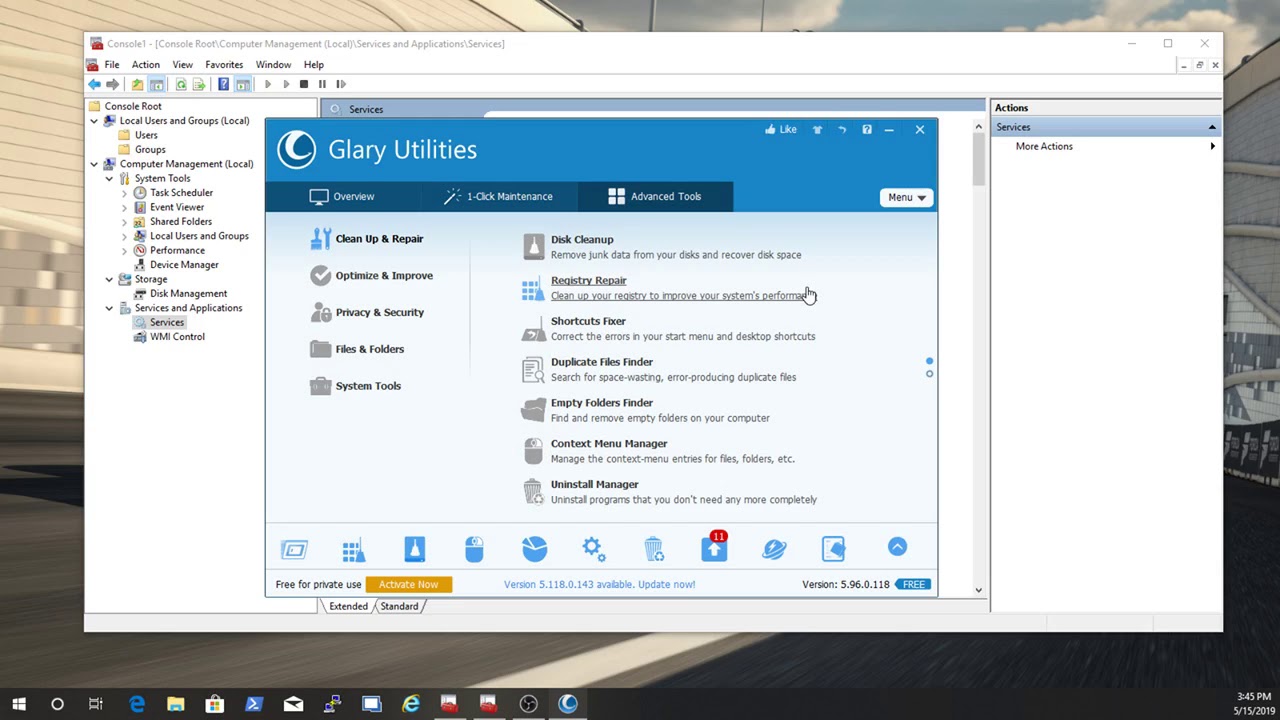Open the pie chart disk analysis icon
Screen dimensions: 1280x720
point(534,548)
